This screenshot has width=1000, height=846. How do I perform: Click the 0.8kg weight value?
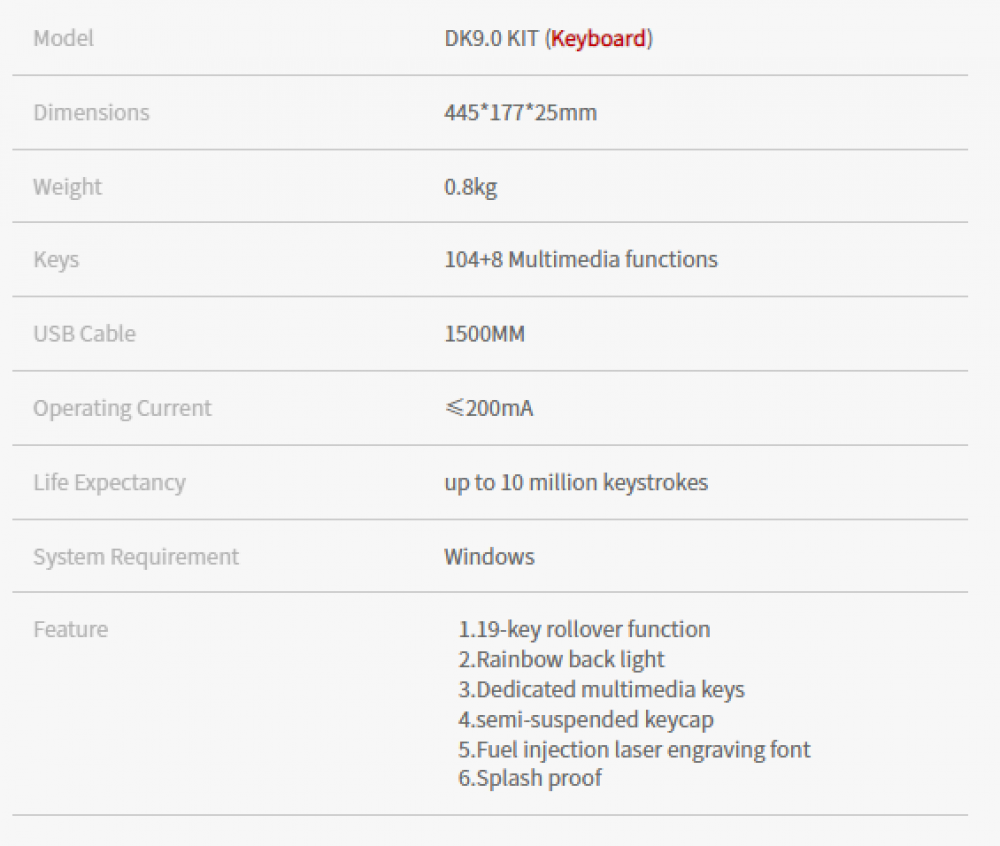[470, 187]
